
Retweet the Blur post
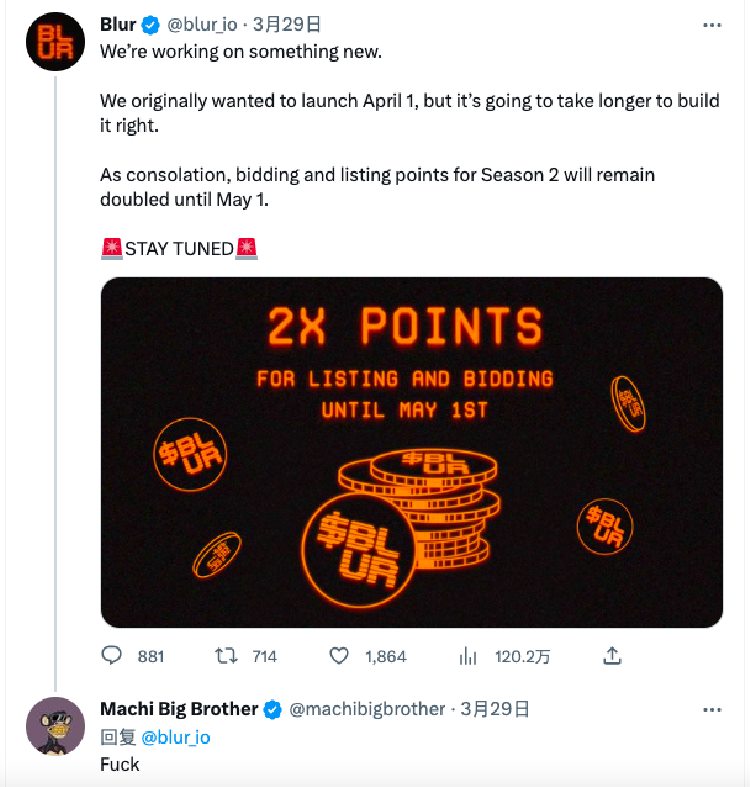[228, 656]
